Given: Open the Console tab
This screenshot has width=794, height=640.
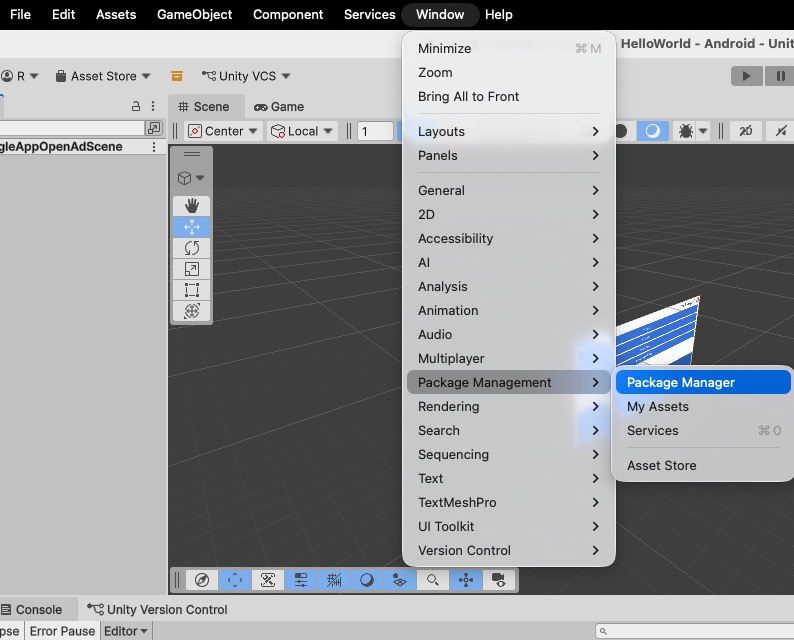Looking at the screenshot, I should (x=32, y=610).
